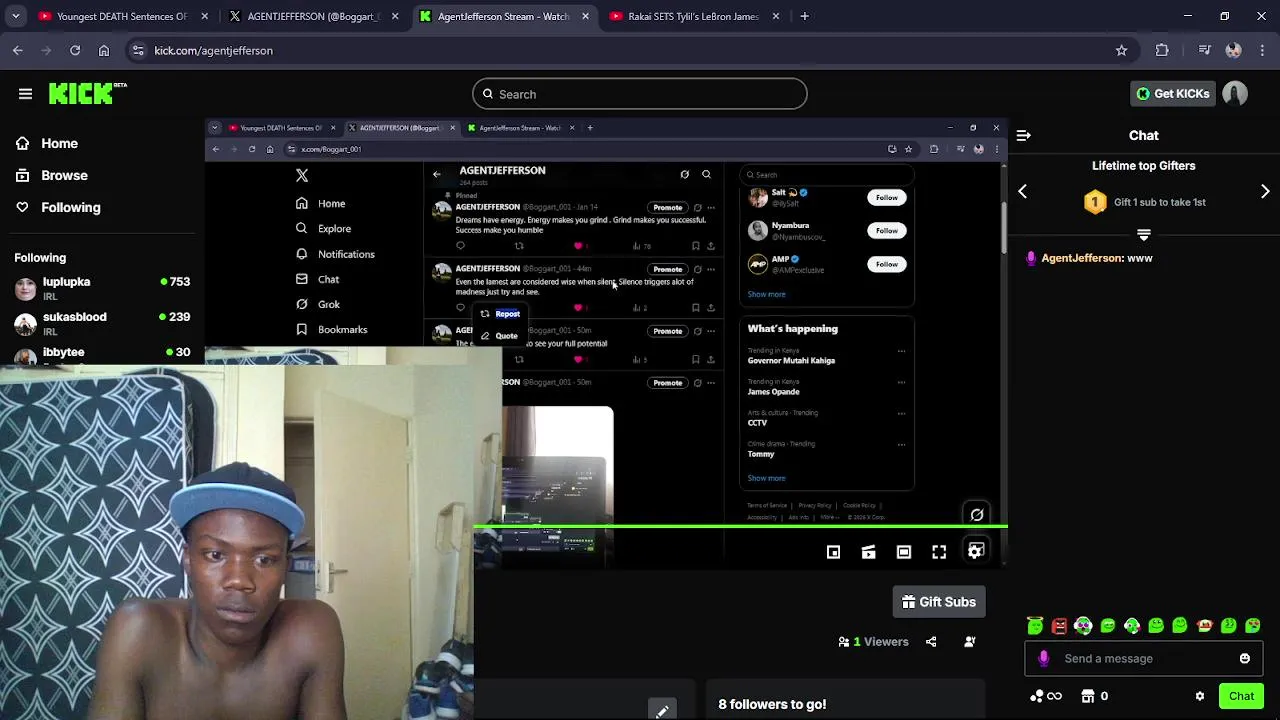Share the stream with share icon
This screenshot has height=720, width=1280.
click(931, 642)
